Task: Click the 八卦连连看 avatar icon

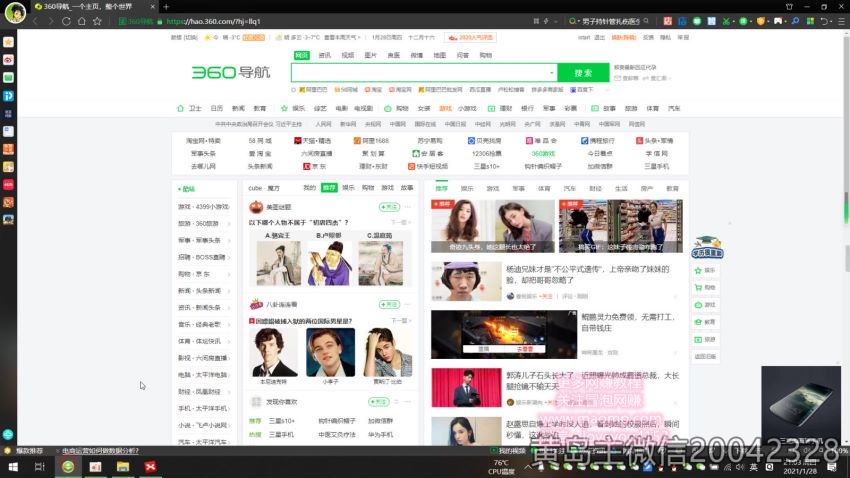Action: 256,305
